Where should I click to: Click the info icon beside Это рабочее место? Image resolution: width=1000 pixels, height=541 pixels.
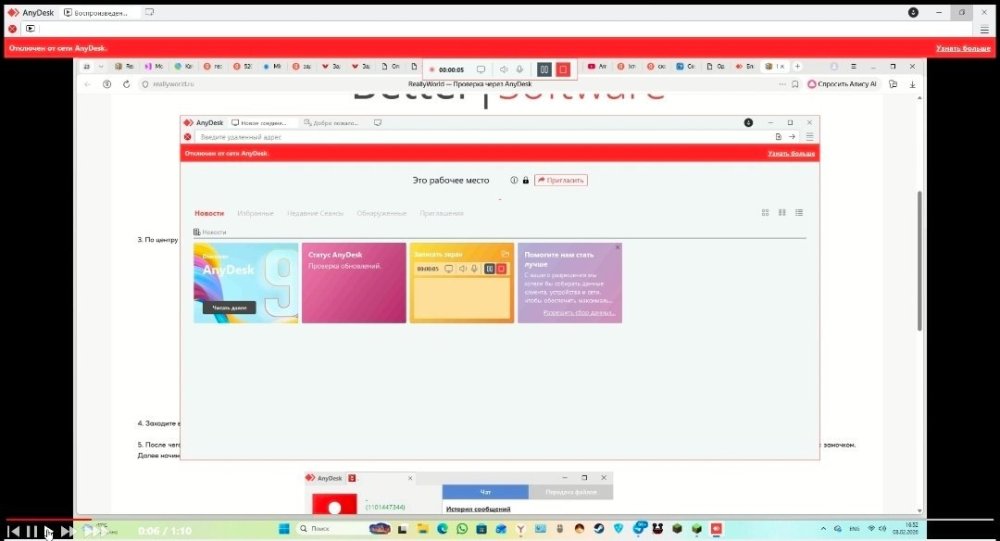pyautogui.click(x=514, y=181)
